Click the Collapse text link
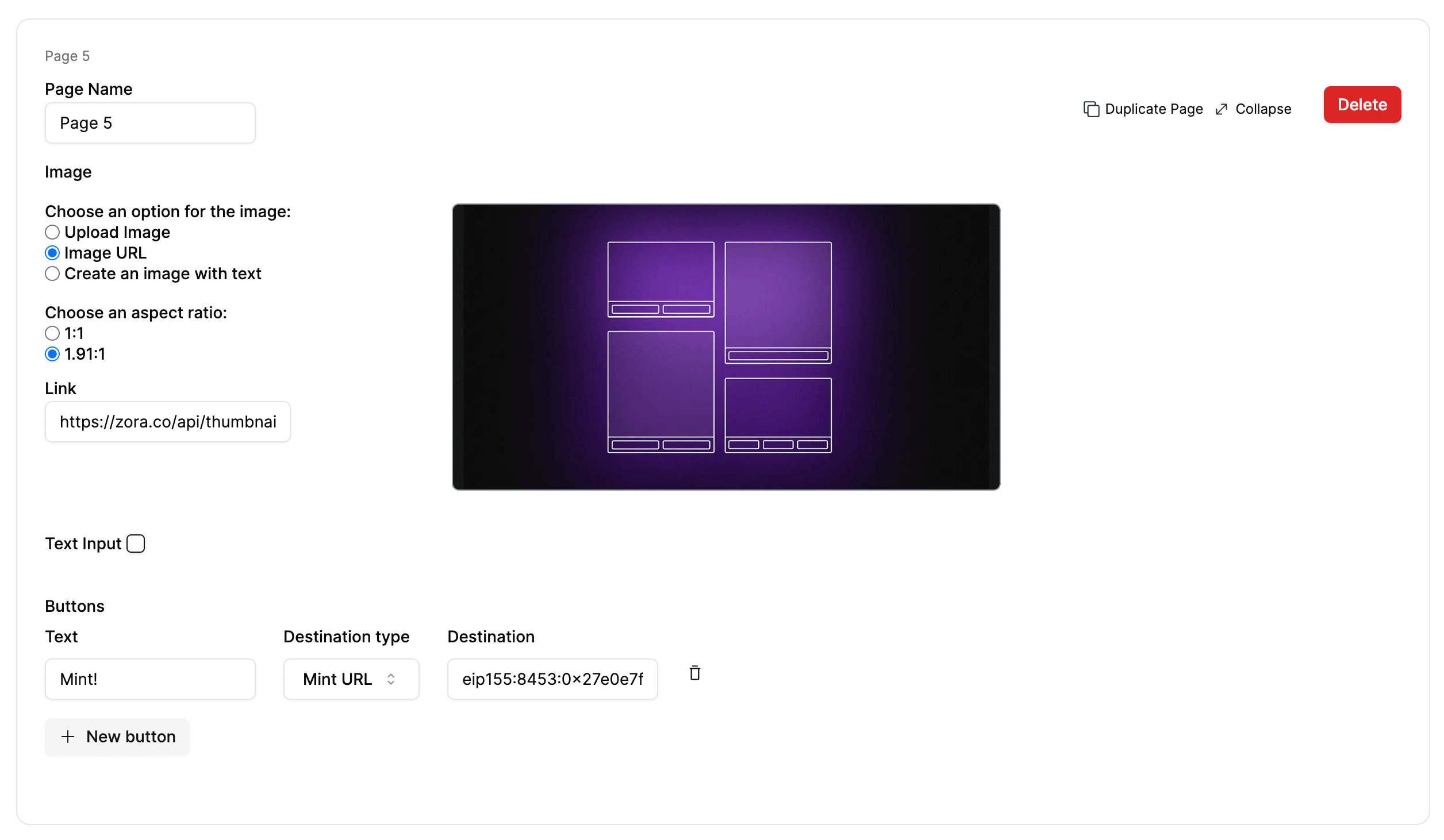The width and height of the screenshot is (1444, 840). [x=1263, y=109]
